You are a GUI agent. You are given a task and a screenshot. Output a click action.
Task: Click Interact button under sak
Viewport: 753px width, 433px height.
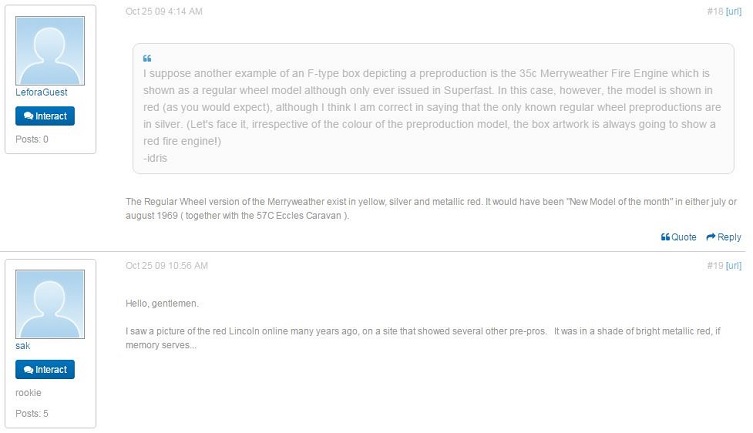coord(45,370)
